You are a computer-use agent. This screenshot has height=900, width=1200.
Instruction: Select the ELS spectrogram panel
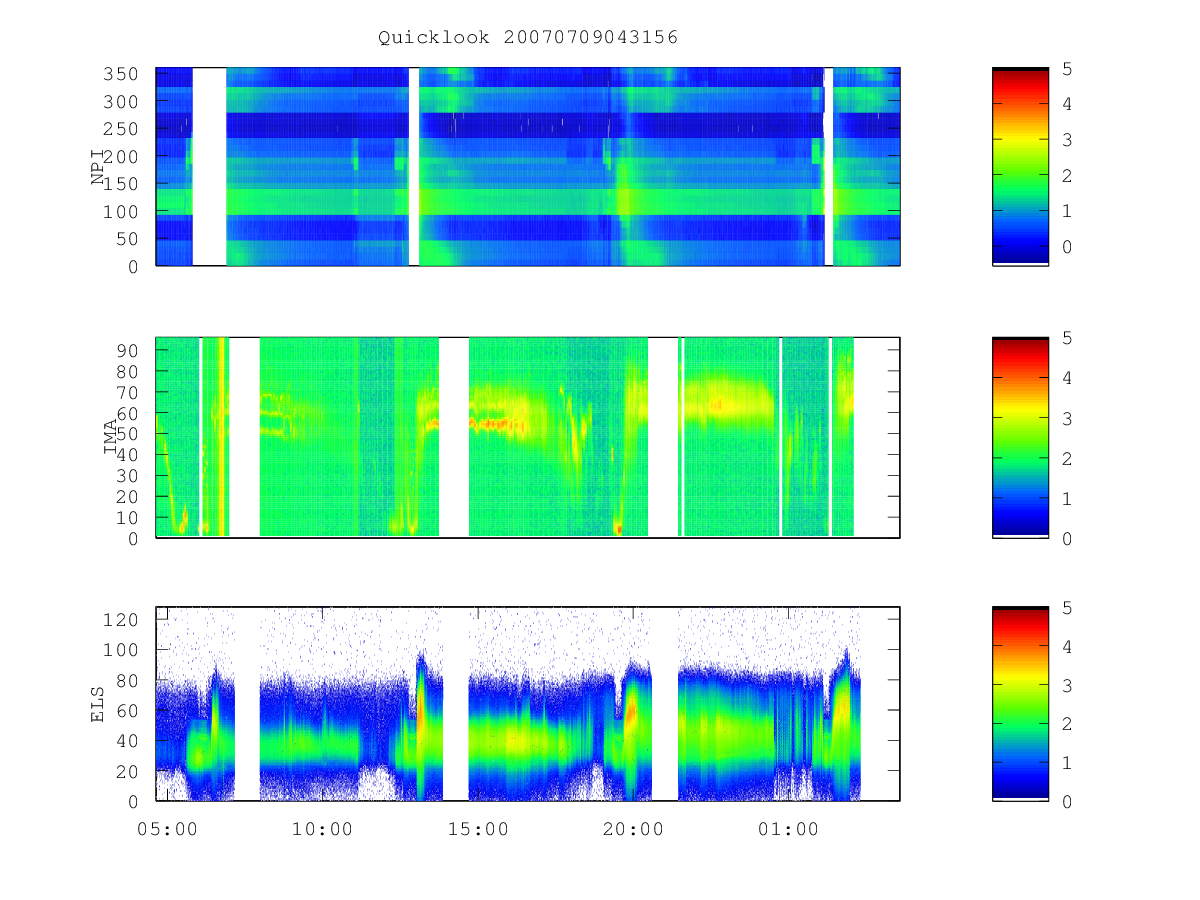coord(528,704)
